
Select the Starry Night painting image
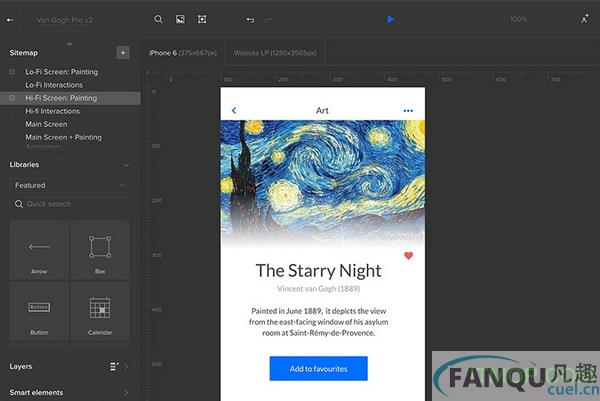pyautogui.click(x=323, y=184)
